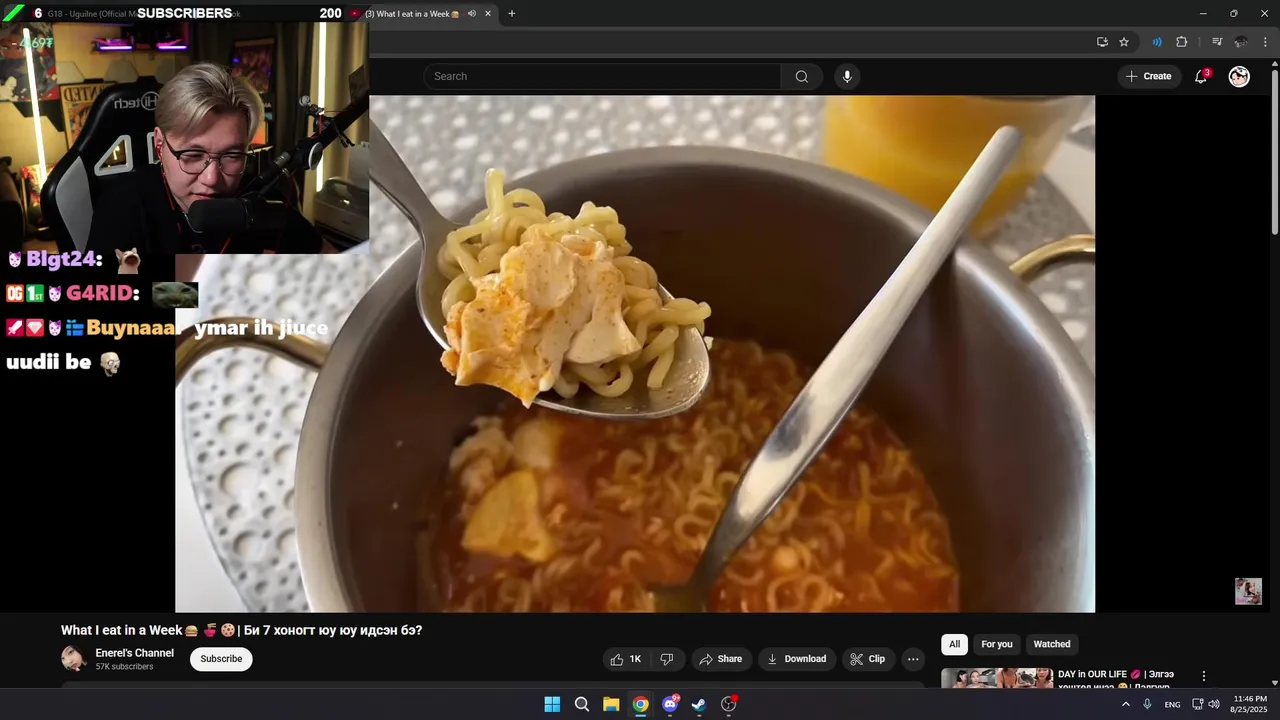1280x720 pixels.
Task: Close the 'What I eat in a Week' tab
Action: click(488, 14)
